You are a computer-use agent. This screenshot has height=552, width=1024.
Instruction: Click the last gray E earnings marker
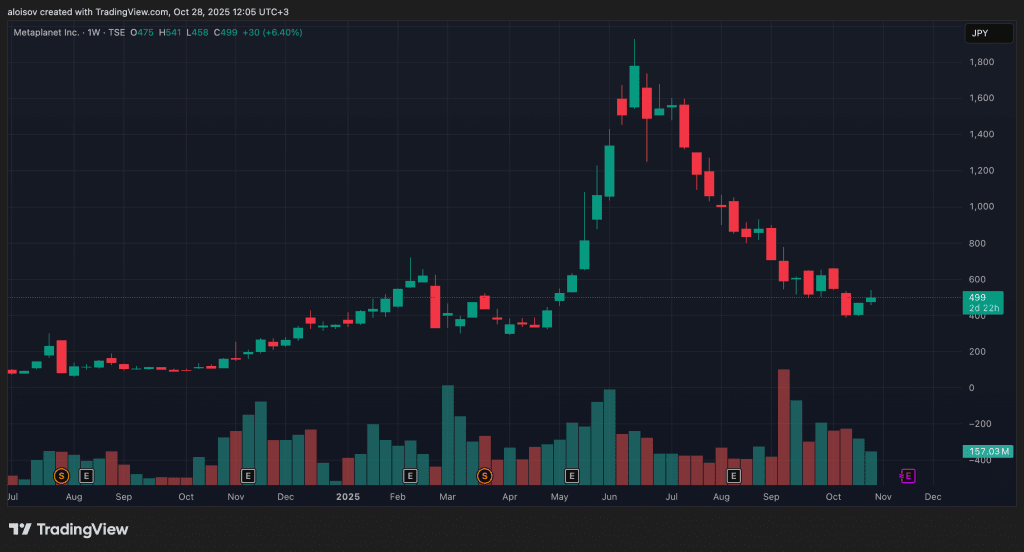click(x=733, y=476)
